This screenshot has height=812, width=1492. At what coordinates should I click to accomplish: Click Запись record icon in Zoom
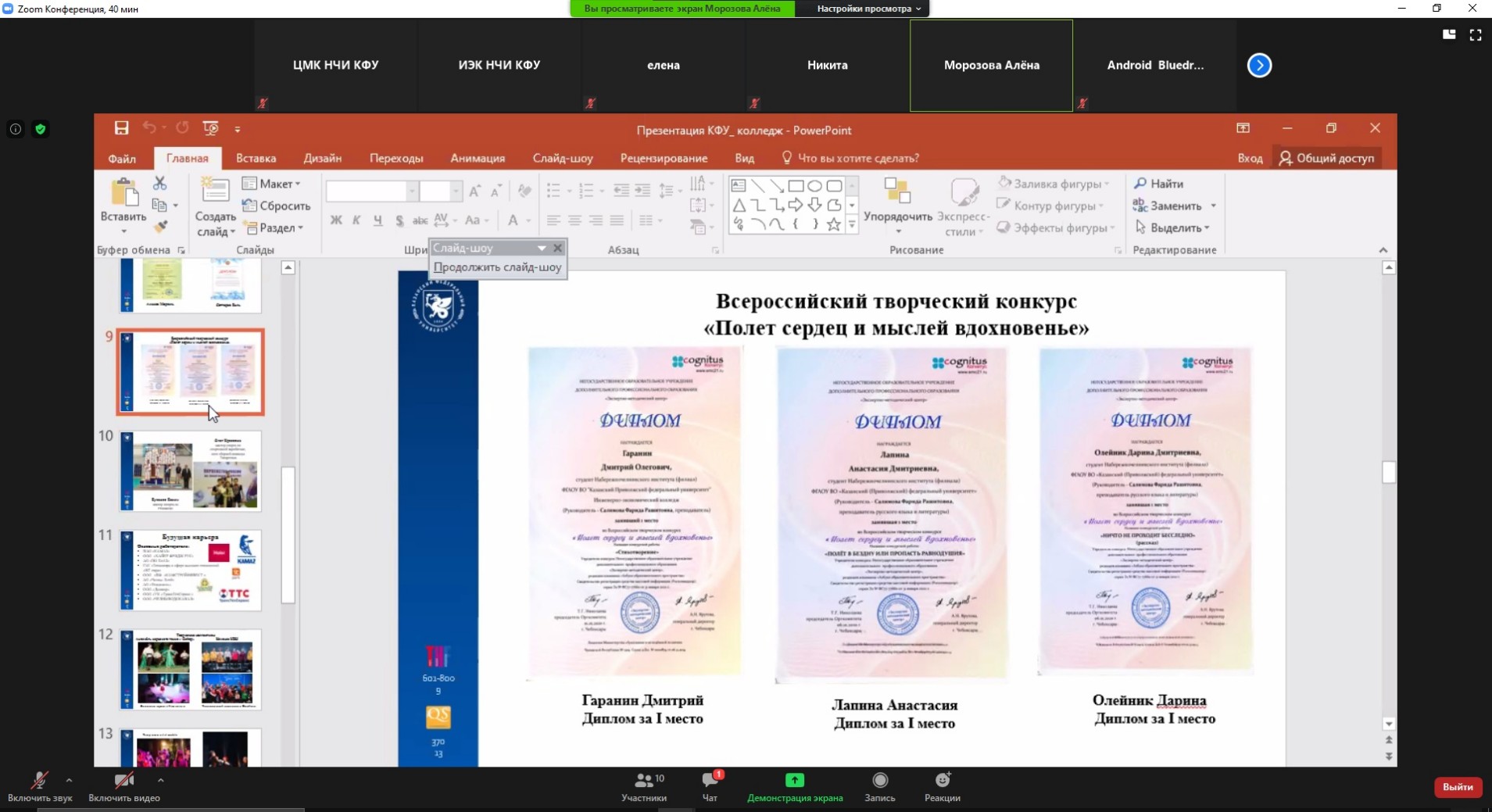(x=880, y=780)
